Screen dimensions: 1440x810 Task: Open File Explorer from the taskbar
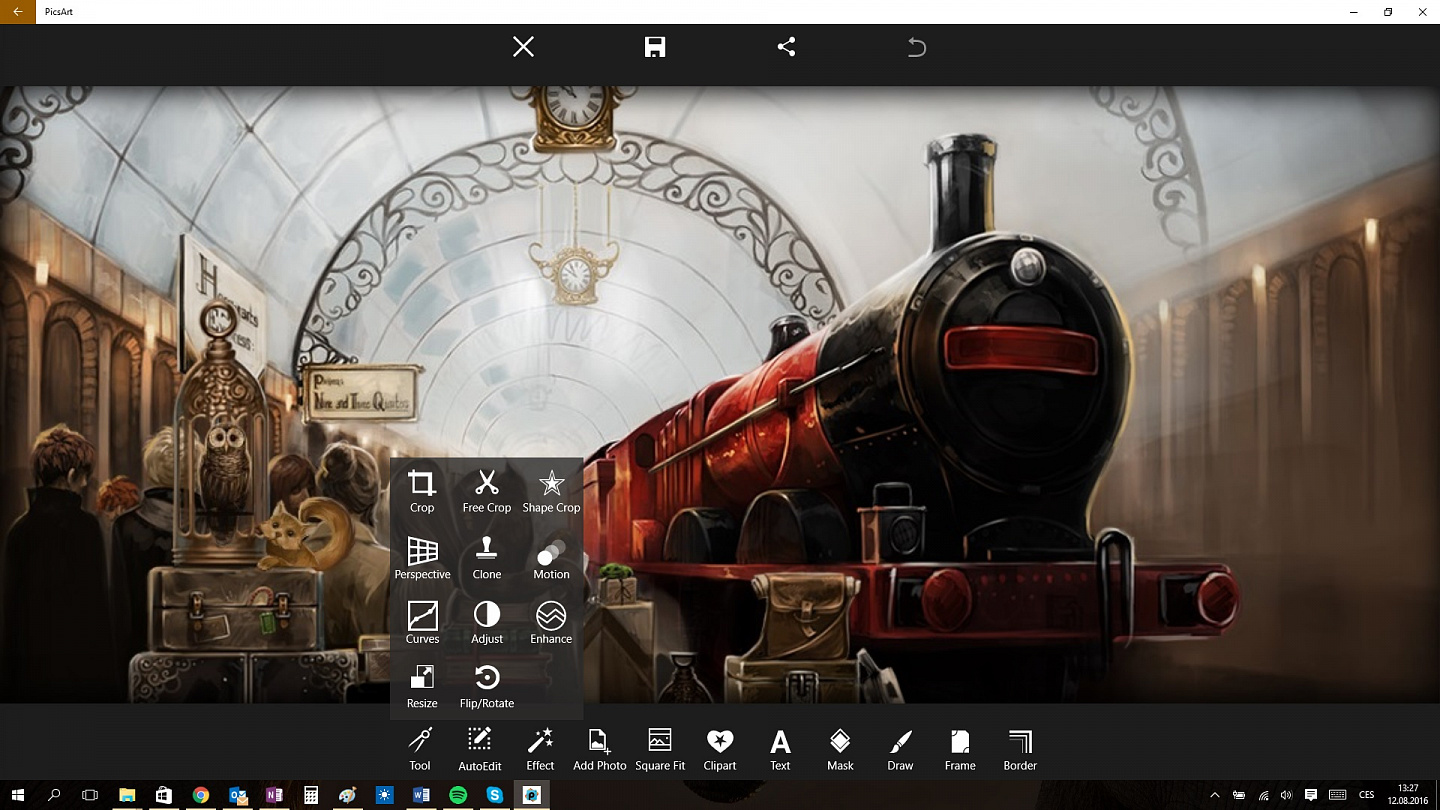(127, 796)
